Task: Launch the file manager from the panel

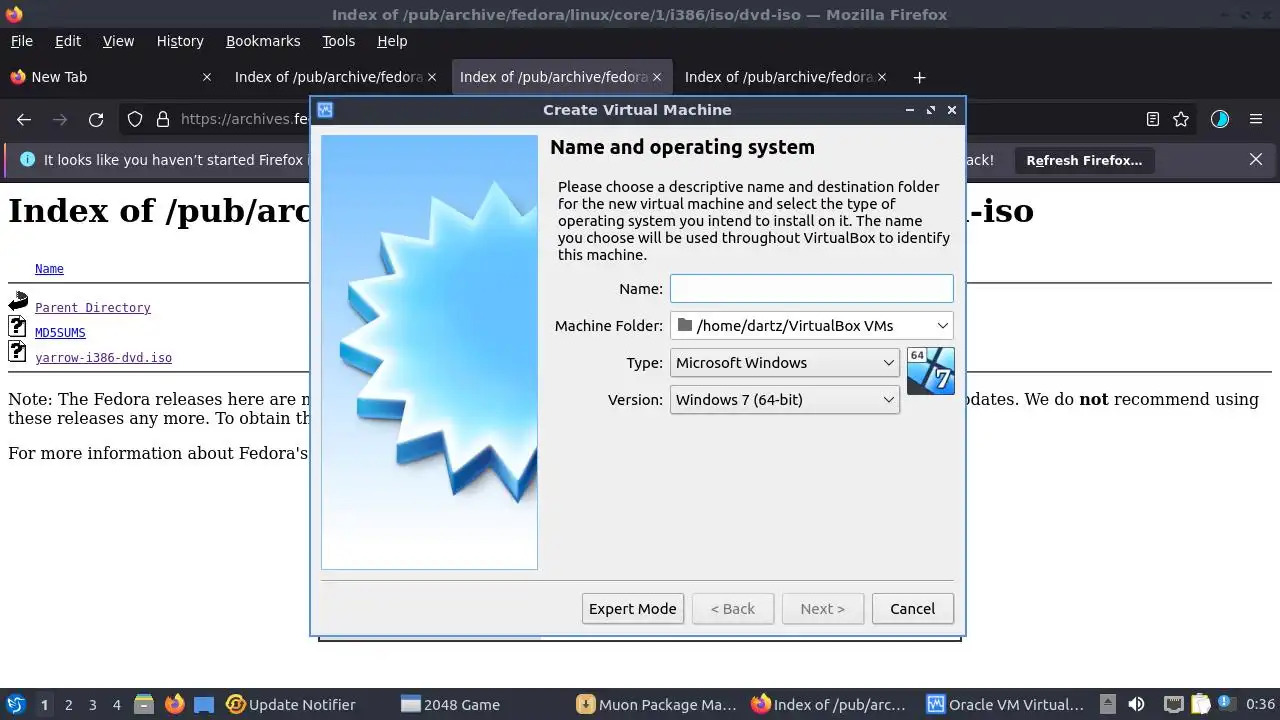Action: [x=143, y=705]
